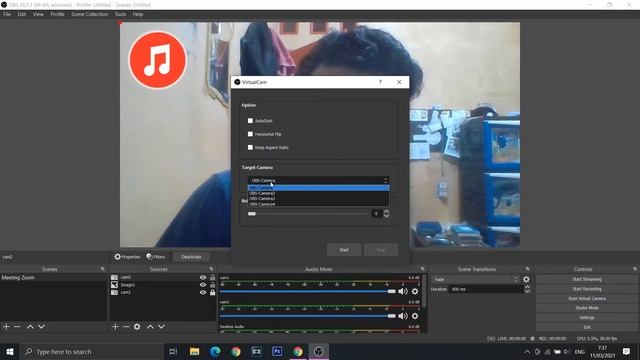Click the Start Streaming button
This screenshot has width=640, height=360.
[x=587, y=279]
